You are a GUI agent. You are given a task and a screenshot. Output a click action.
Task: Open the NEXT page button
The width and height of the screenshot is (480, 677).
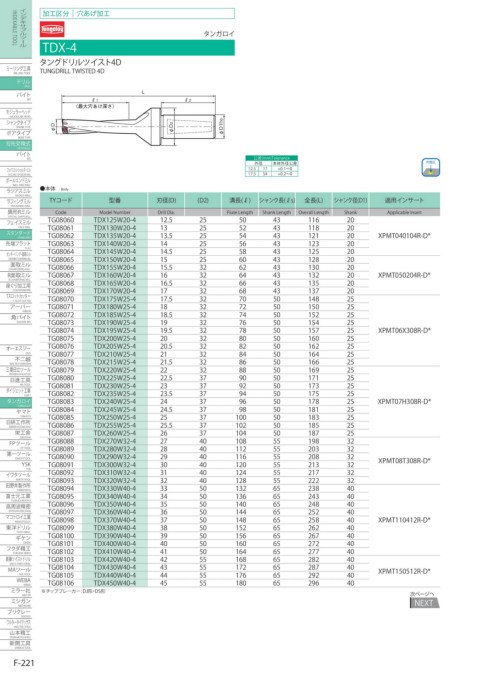tap(424, 603)
